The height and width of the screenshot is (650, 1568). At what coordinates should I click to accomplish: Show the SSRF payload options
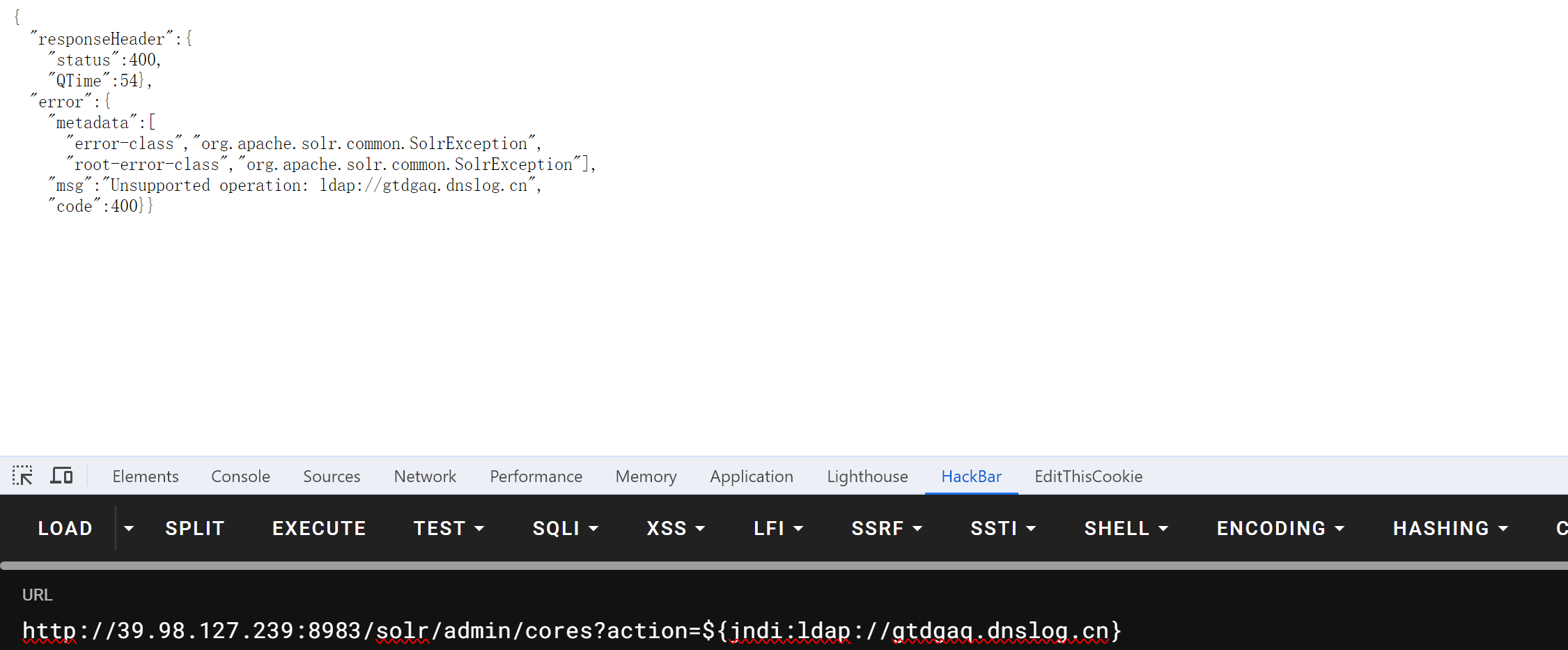click(886, 529)
